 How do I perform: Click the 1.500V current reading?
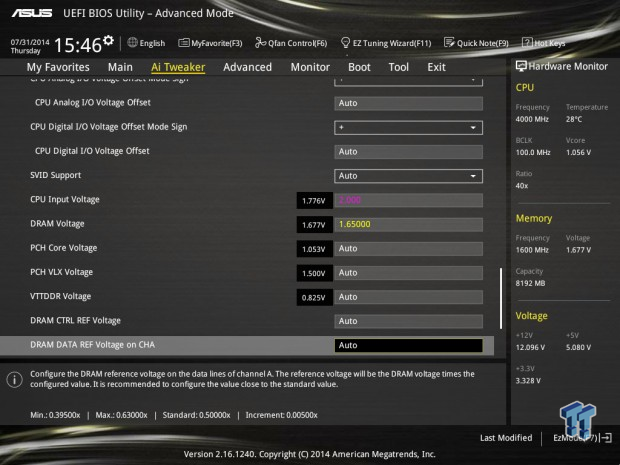pyautogui.click(x=314, y=273)
